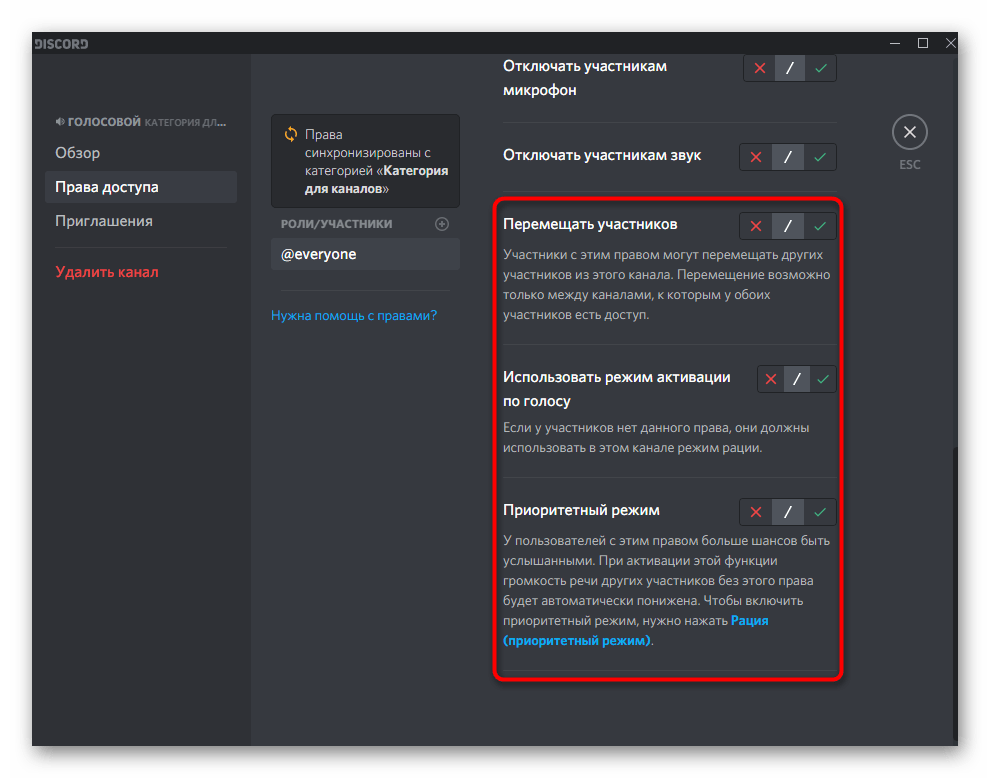This screenshot has width=990, height=778.
Task: Set 'Приоритетный режим' to neutral slash
Action: point(788,512)
